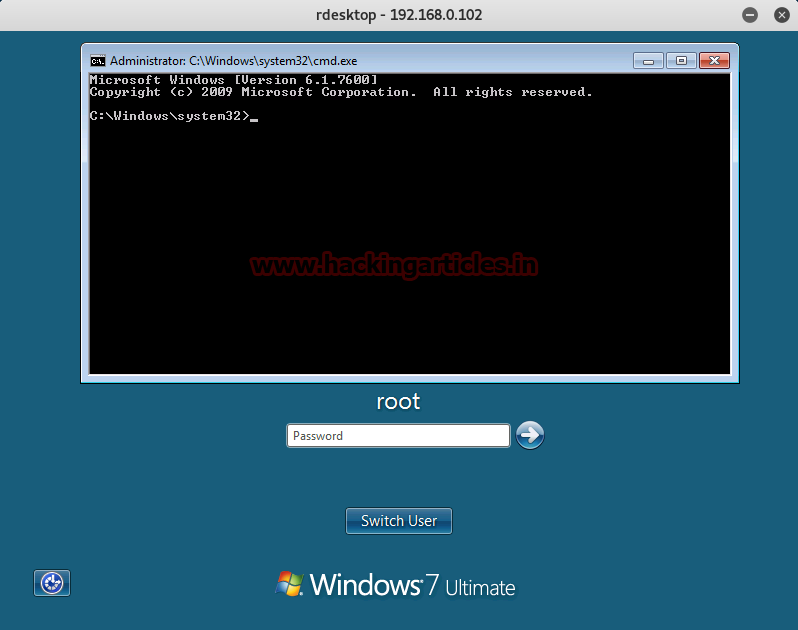Open the Ease of Access button
Screen dimensions: 798x630
52,583
